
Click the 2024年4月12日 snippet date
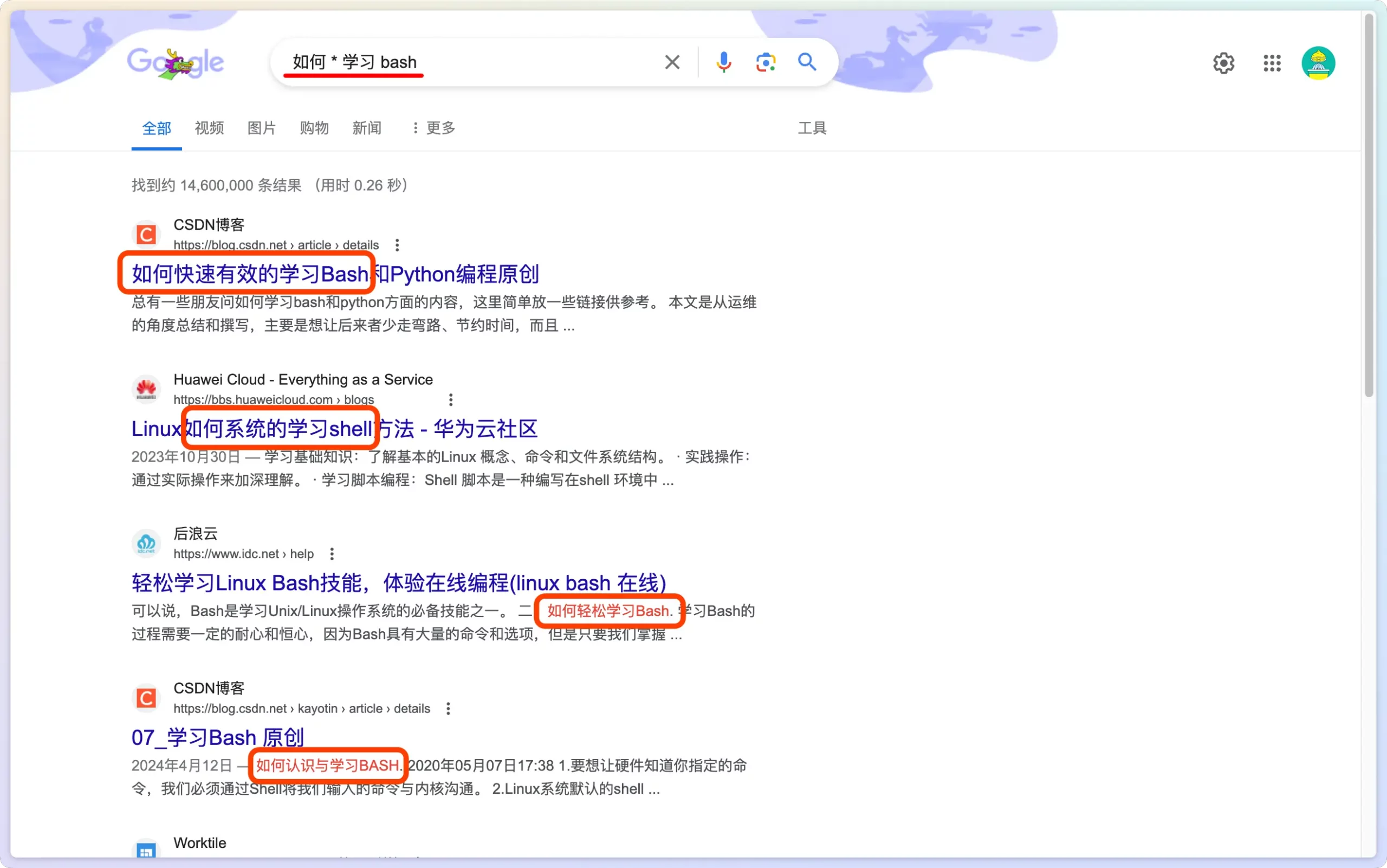click(182, 766)
